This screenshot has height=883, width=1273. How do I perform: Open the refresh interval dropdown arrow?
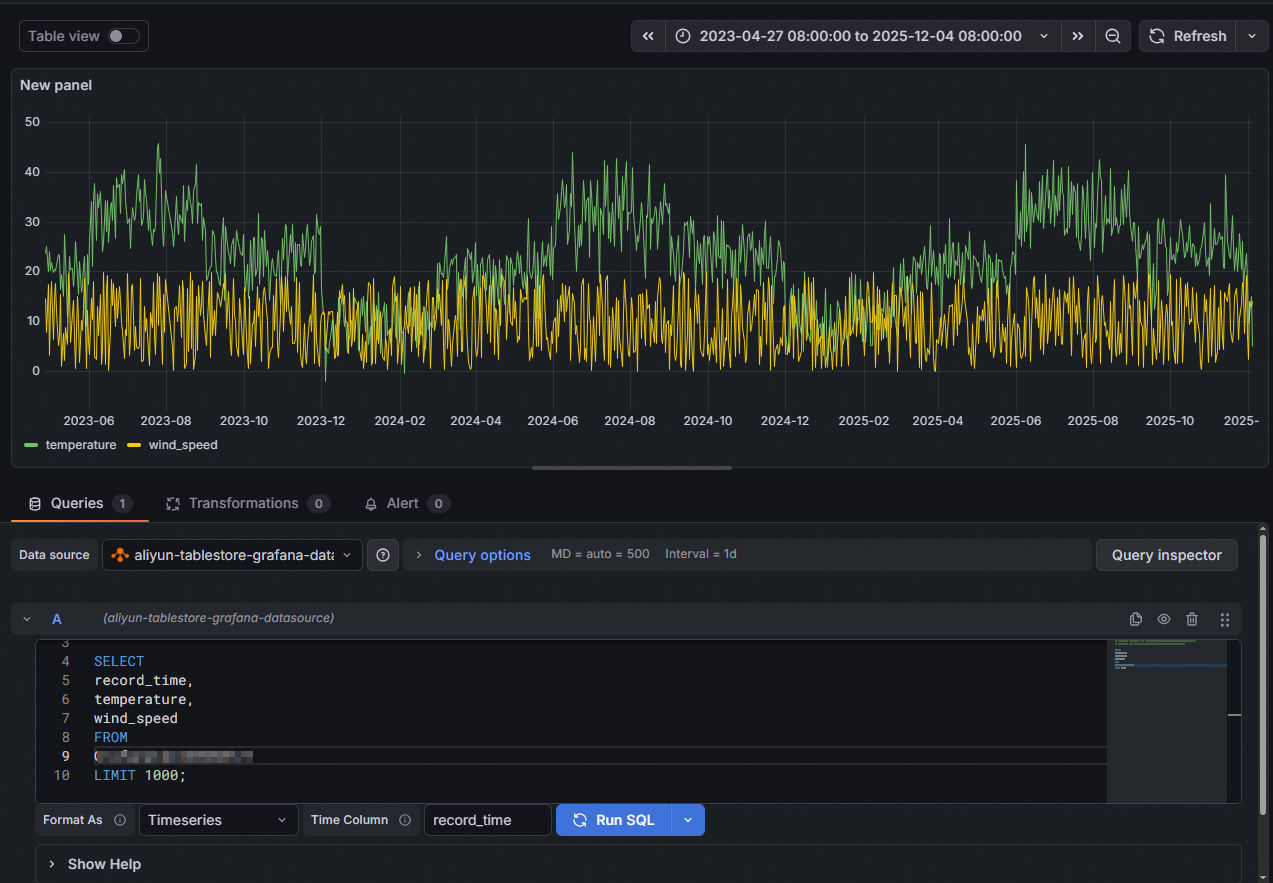[x=1252, y=36]
